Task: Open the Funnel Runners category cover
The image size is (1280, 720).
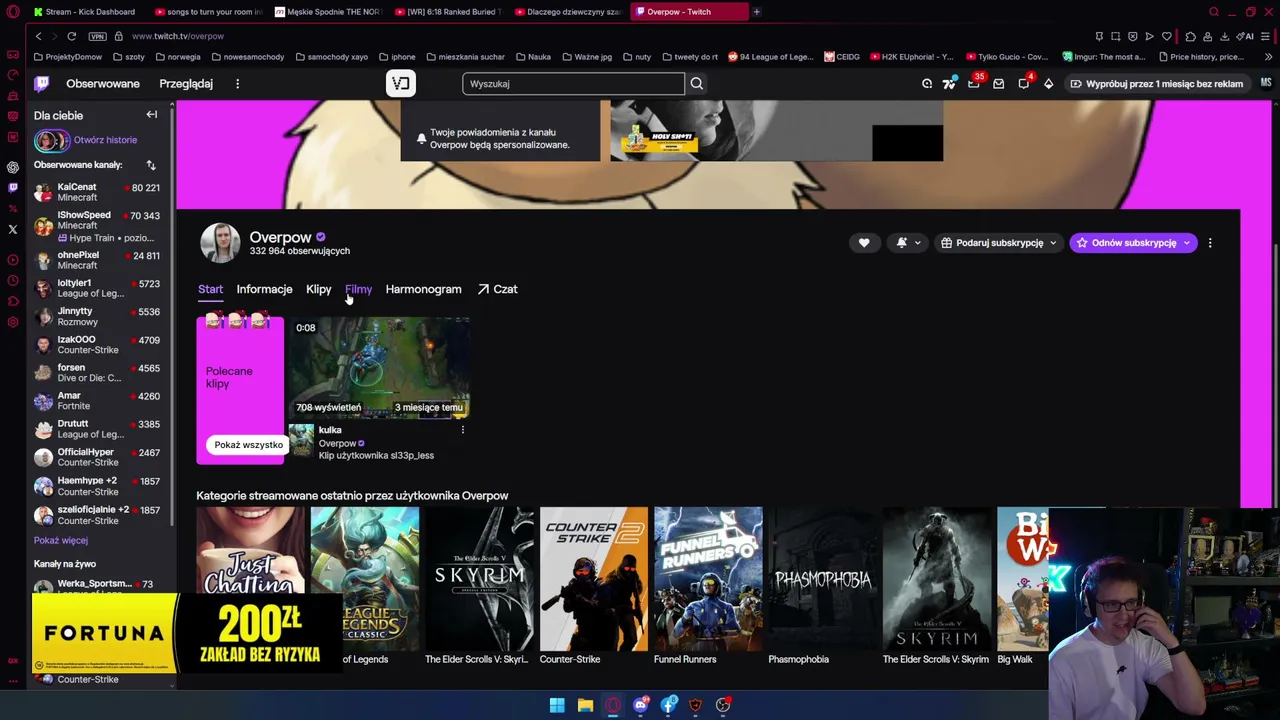Action: click(708, 579)
